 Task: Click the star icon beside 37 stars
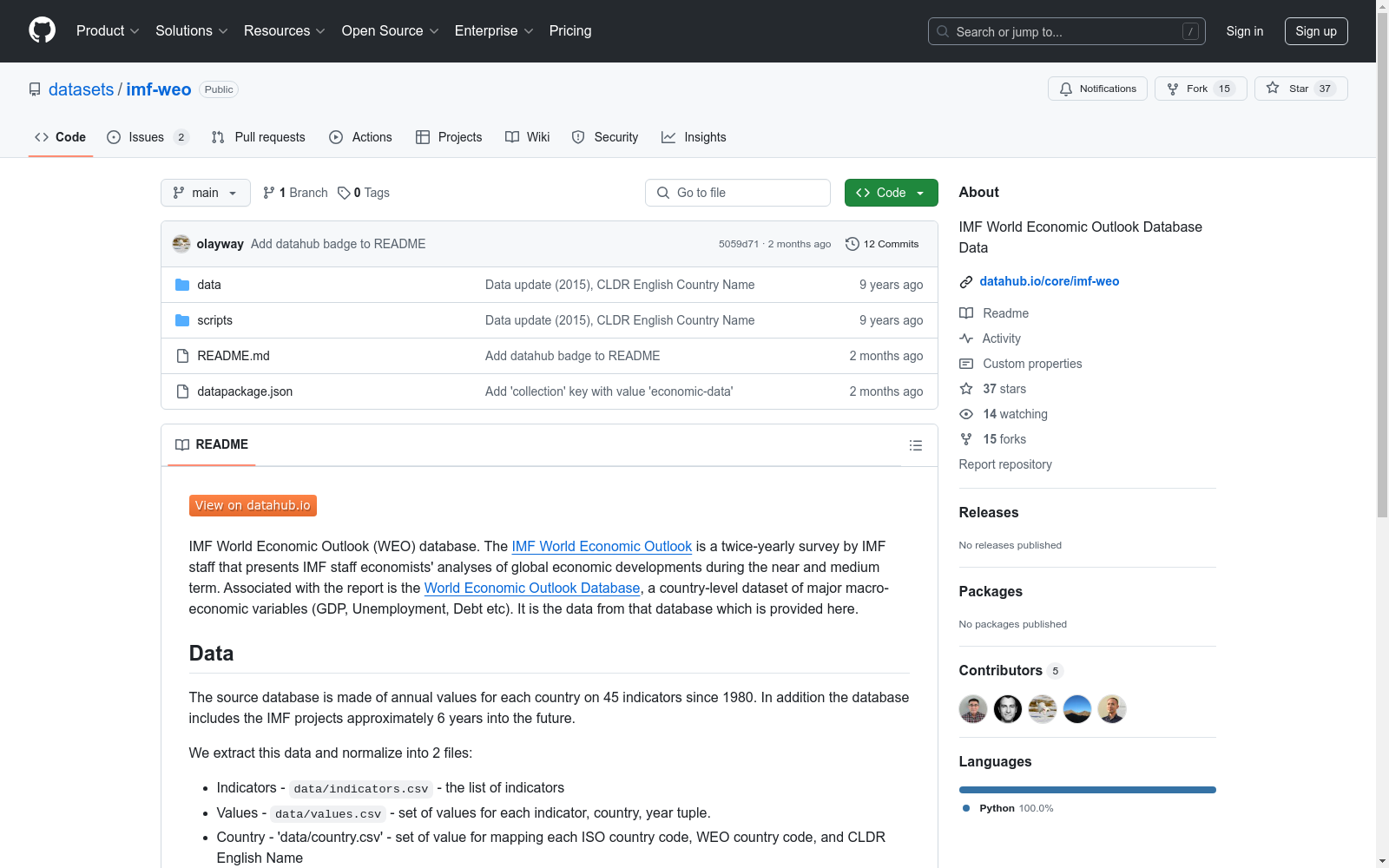[966, 389]
